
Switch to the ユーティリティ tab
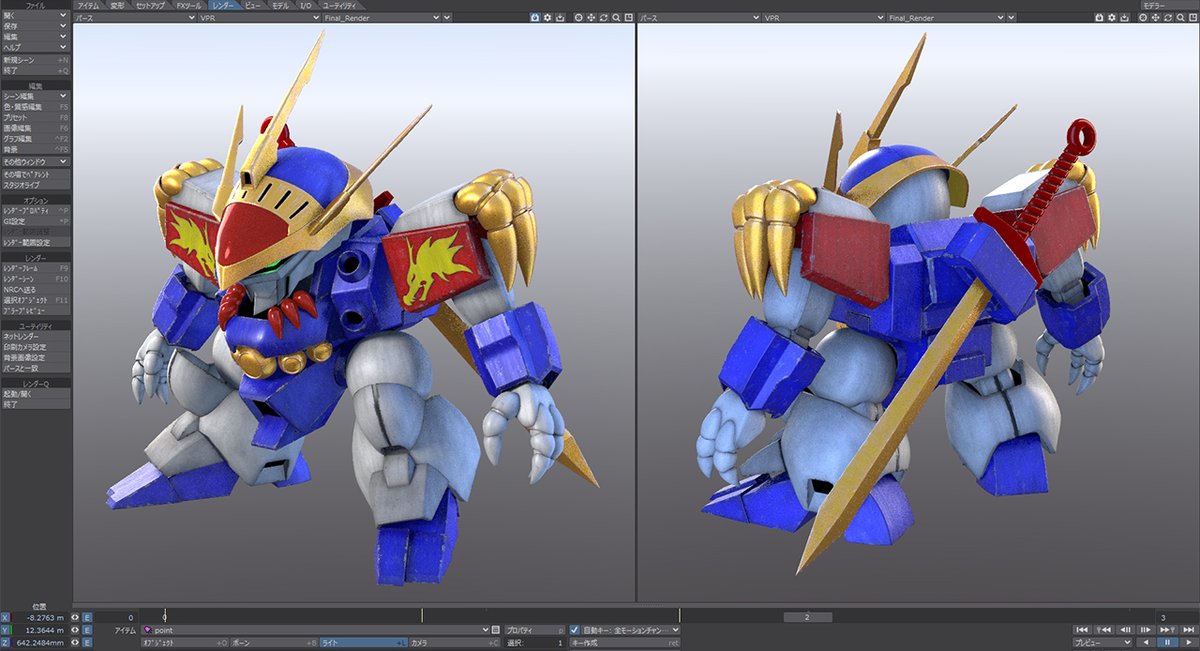[339, 5]
